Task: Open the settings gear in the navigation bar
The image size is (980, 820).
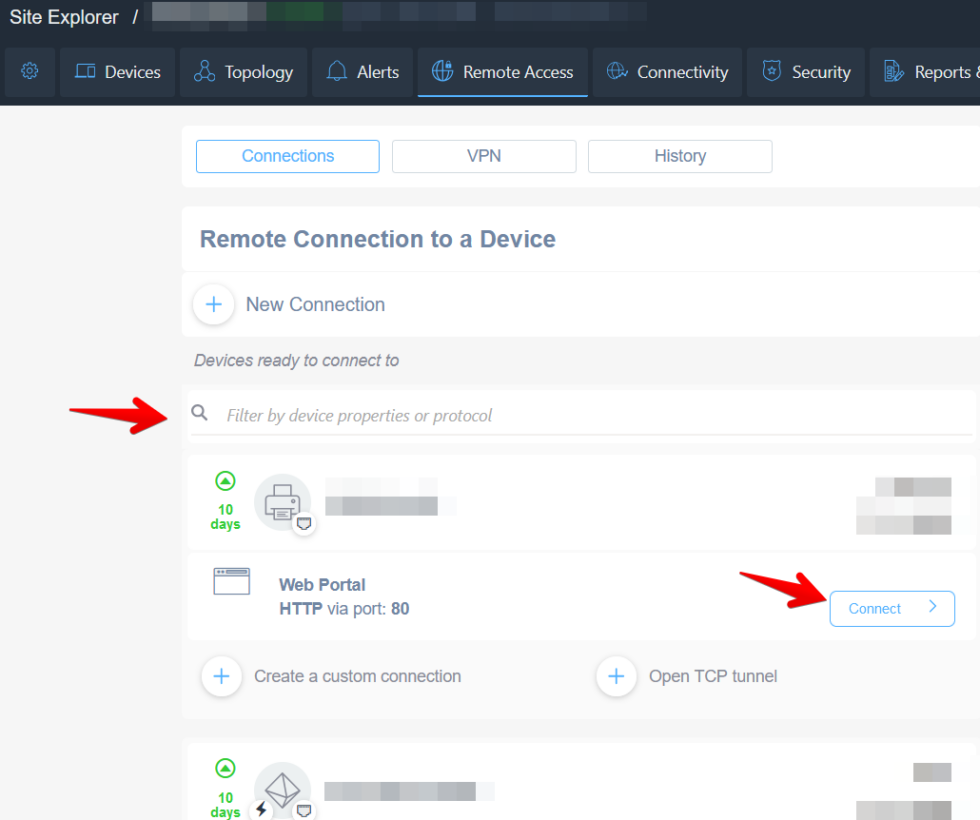Action: pos(29,71)
